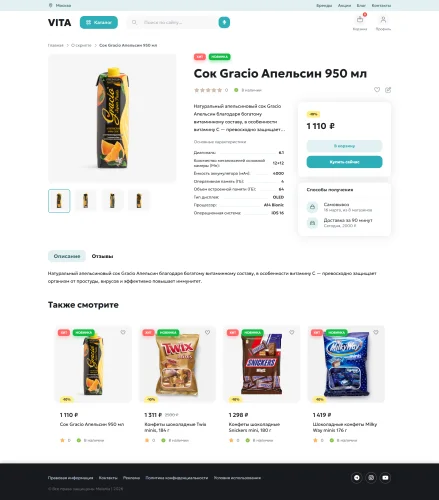Click the В корзину button
This screenshot has height=500, width=439.
[x=344, y=146]
